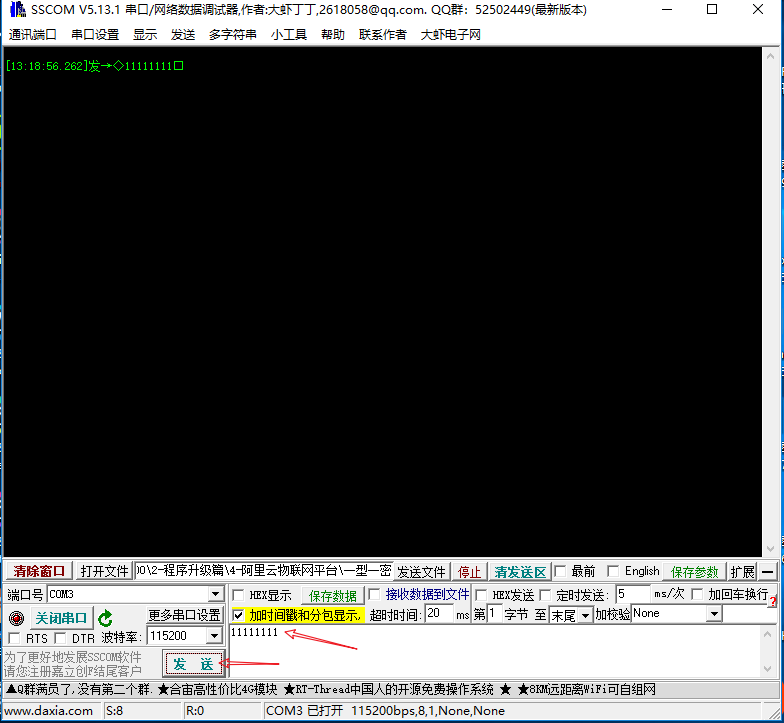
Task: Click the 保存数据 button
Action: (x=332, y=596)
